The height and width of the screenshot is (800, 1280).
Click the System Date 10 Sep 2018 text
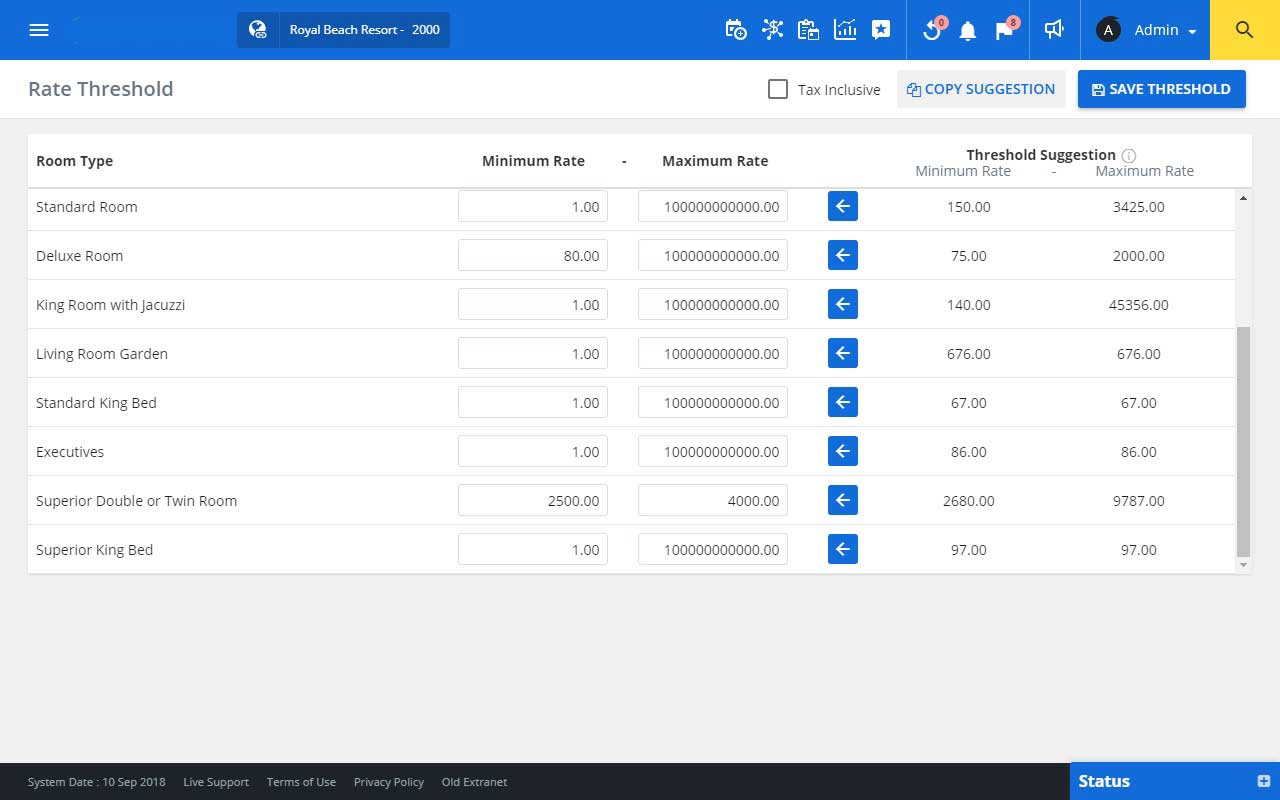(x=97, y=782)
